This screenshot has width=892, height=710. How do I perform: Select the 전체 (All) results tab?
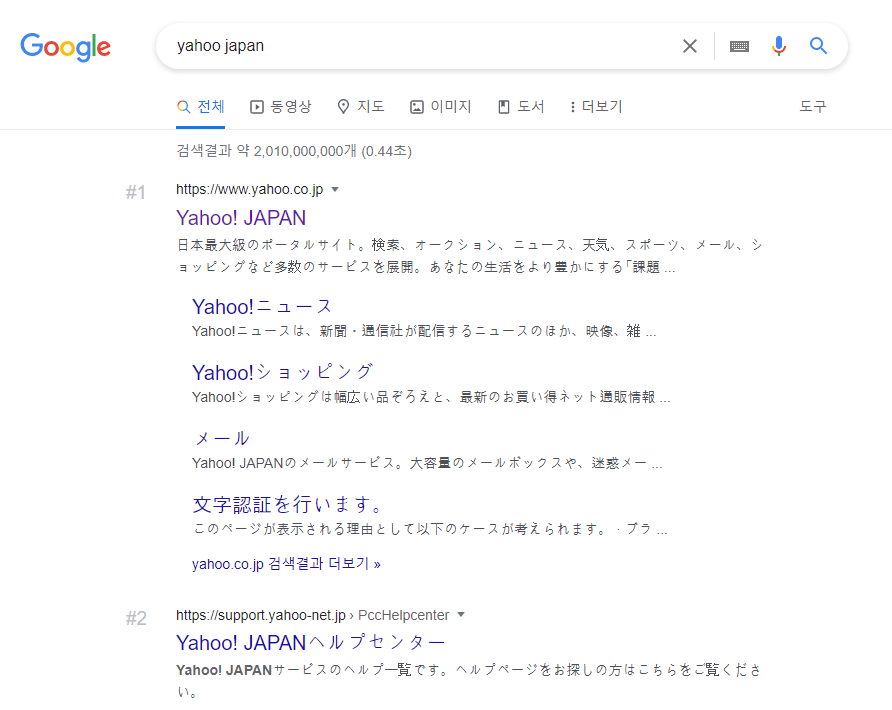(200, 107)
